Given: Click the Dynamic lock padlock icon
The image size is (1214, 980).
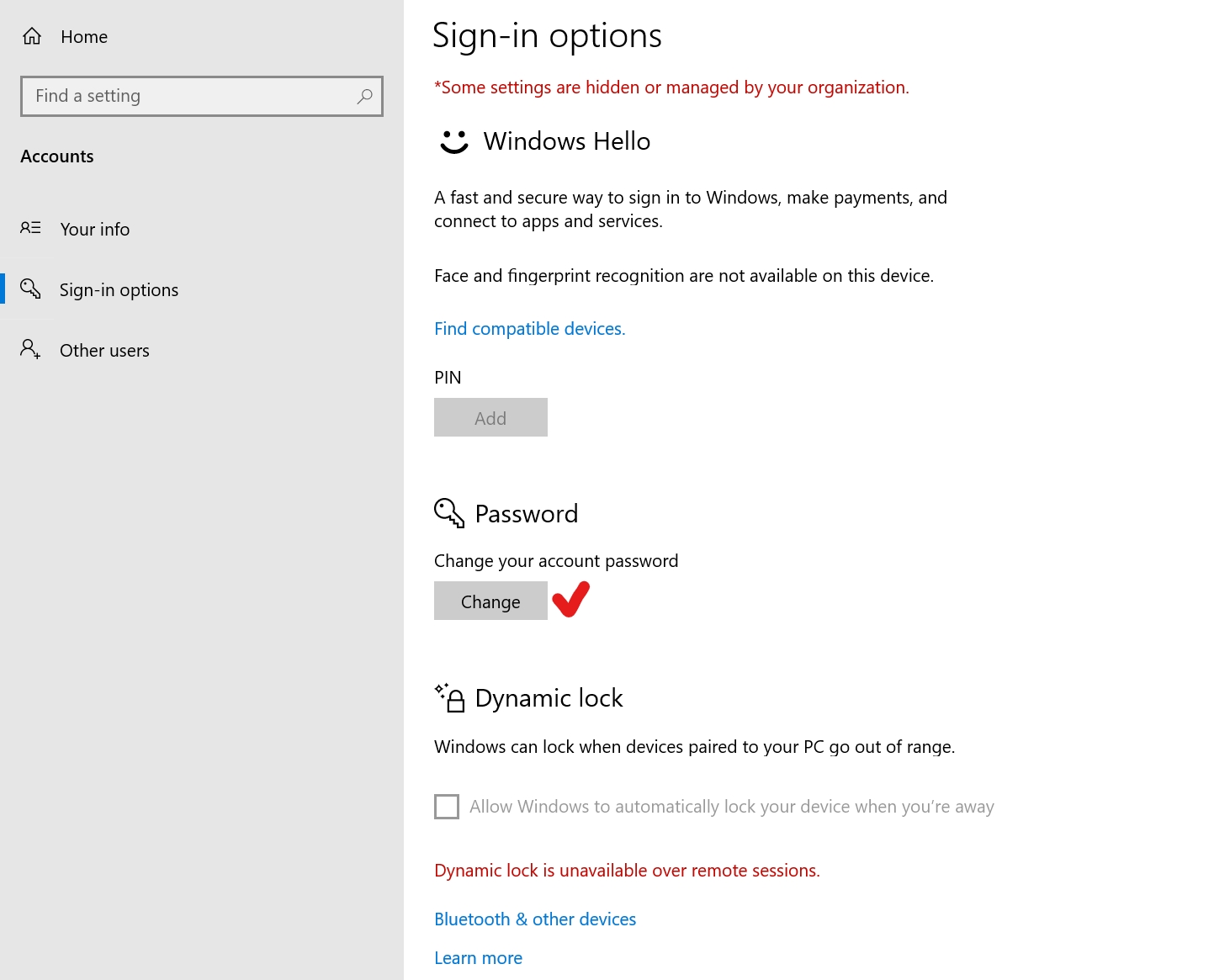Looking at the screenshot, I should 451,697.
